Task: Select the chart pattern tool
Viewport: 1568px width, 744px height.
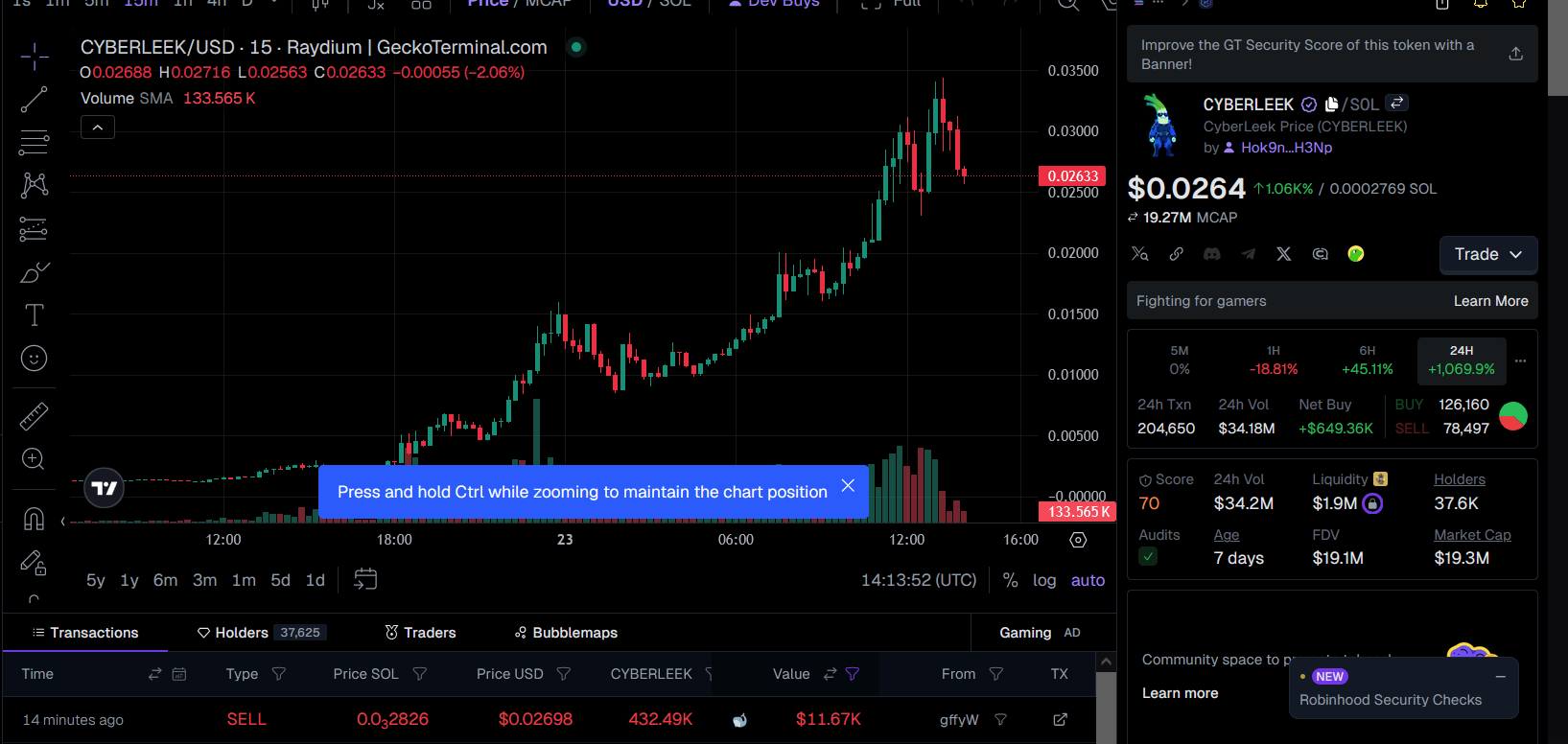Action: click(x=35, y=185)
